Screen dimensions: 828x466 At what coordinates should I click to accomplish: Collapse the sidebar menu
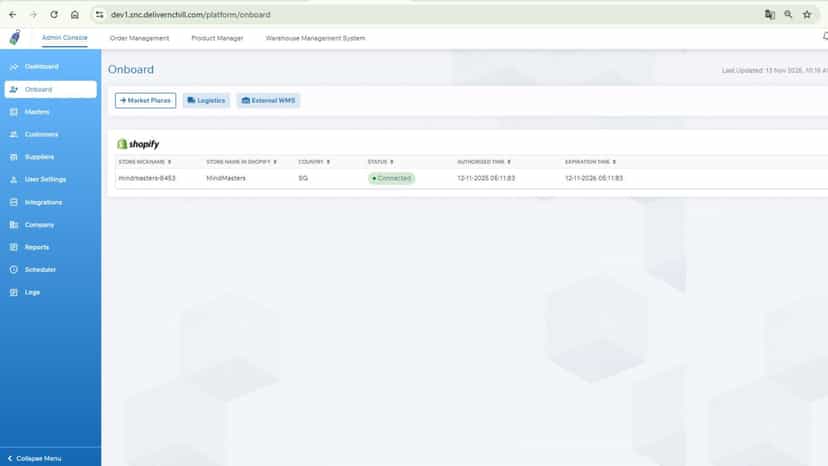pyautogui.click(x=34, y=459)
